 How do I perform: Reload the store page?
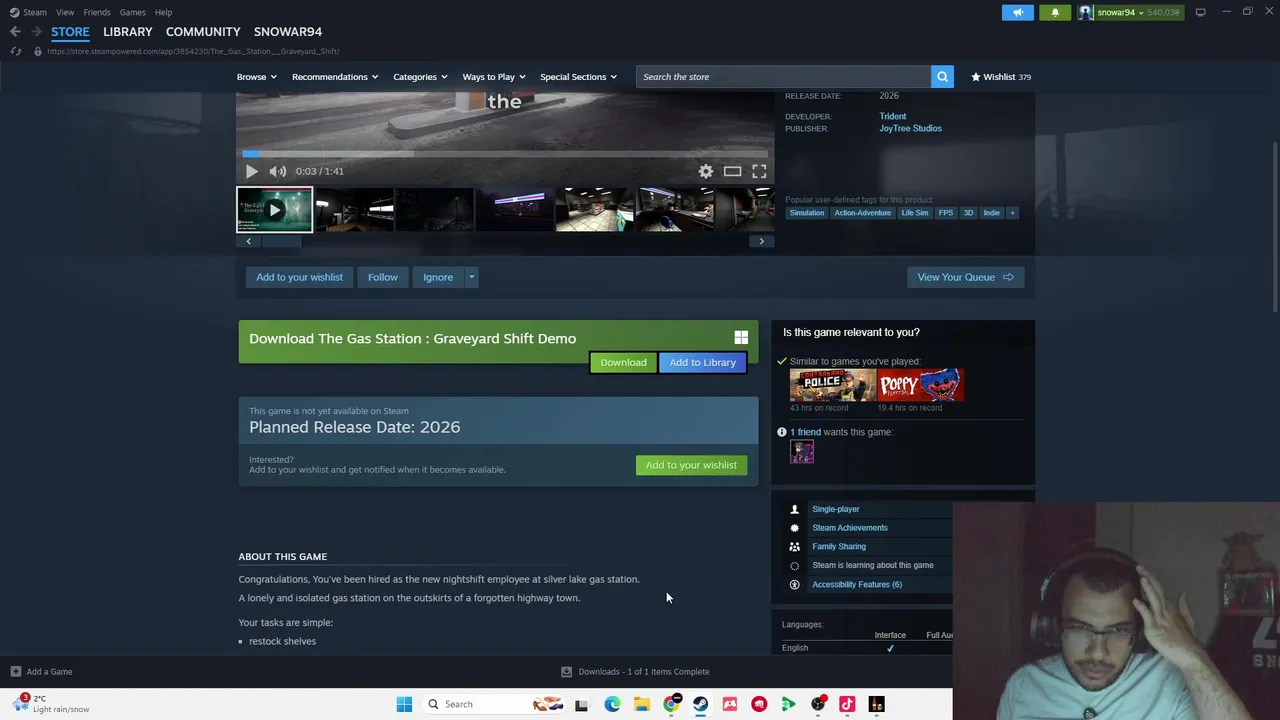coord(15,51)
